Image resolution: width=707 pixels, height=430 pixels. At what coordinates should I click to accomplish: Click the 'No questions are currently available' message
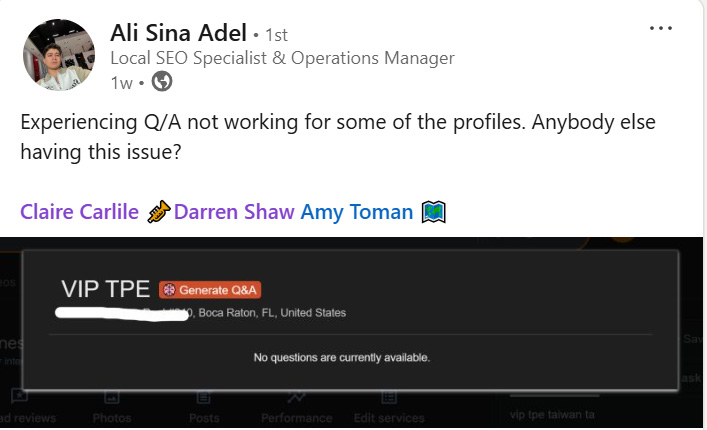coord(342,357)
